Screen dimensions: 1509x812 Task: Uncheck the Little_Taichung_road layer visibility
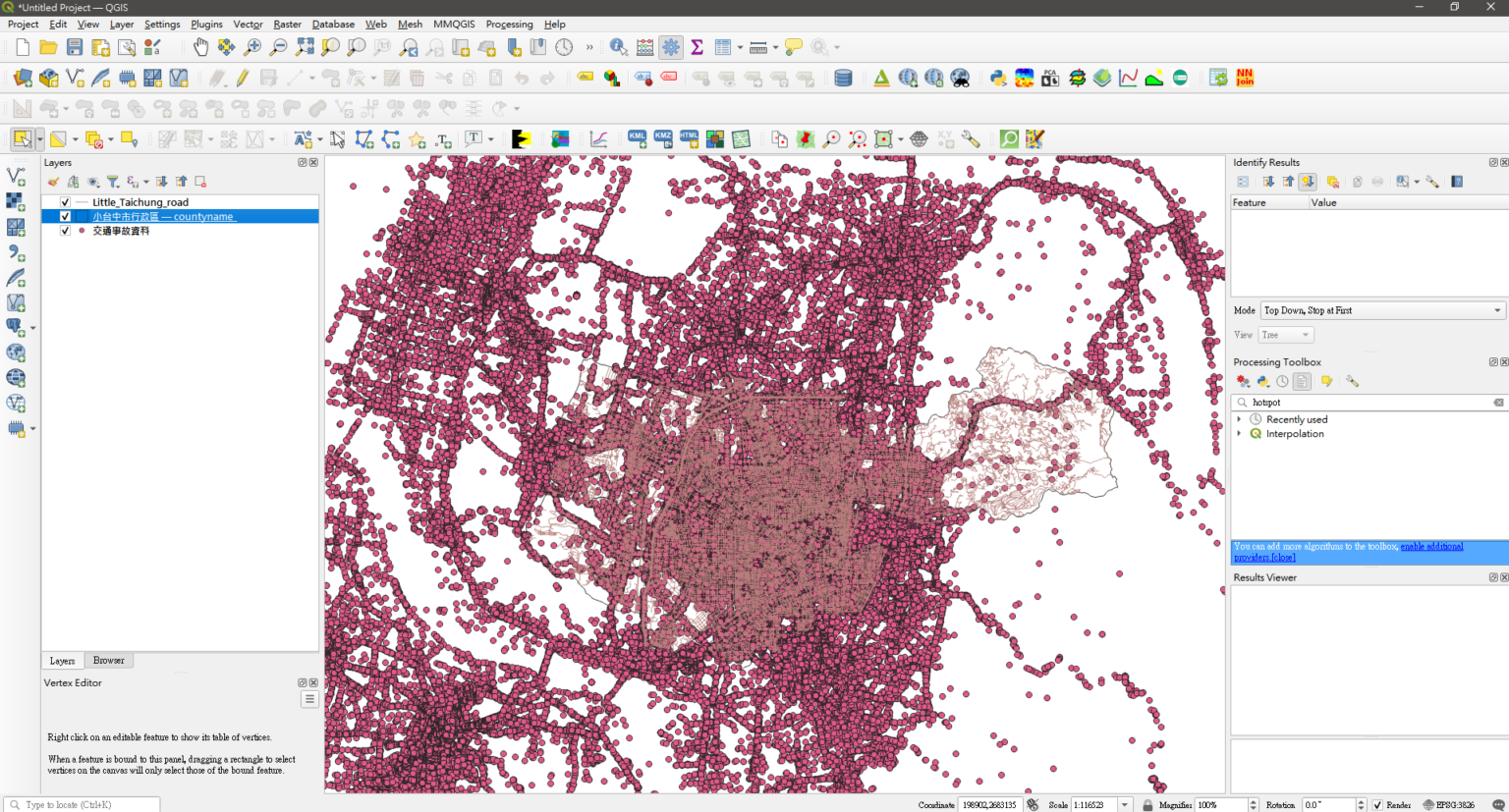pos(65,201)
